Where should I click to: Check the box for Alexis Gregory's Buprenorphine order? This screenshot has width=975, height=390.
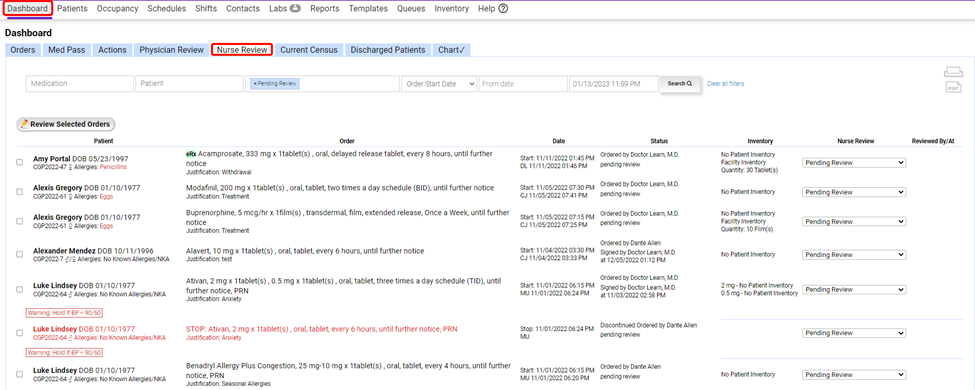[20, 221]
